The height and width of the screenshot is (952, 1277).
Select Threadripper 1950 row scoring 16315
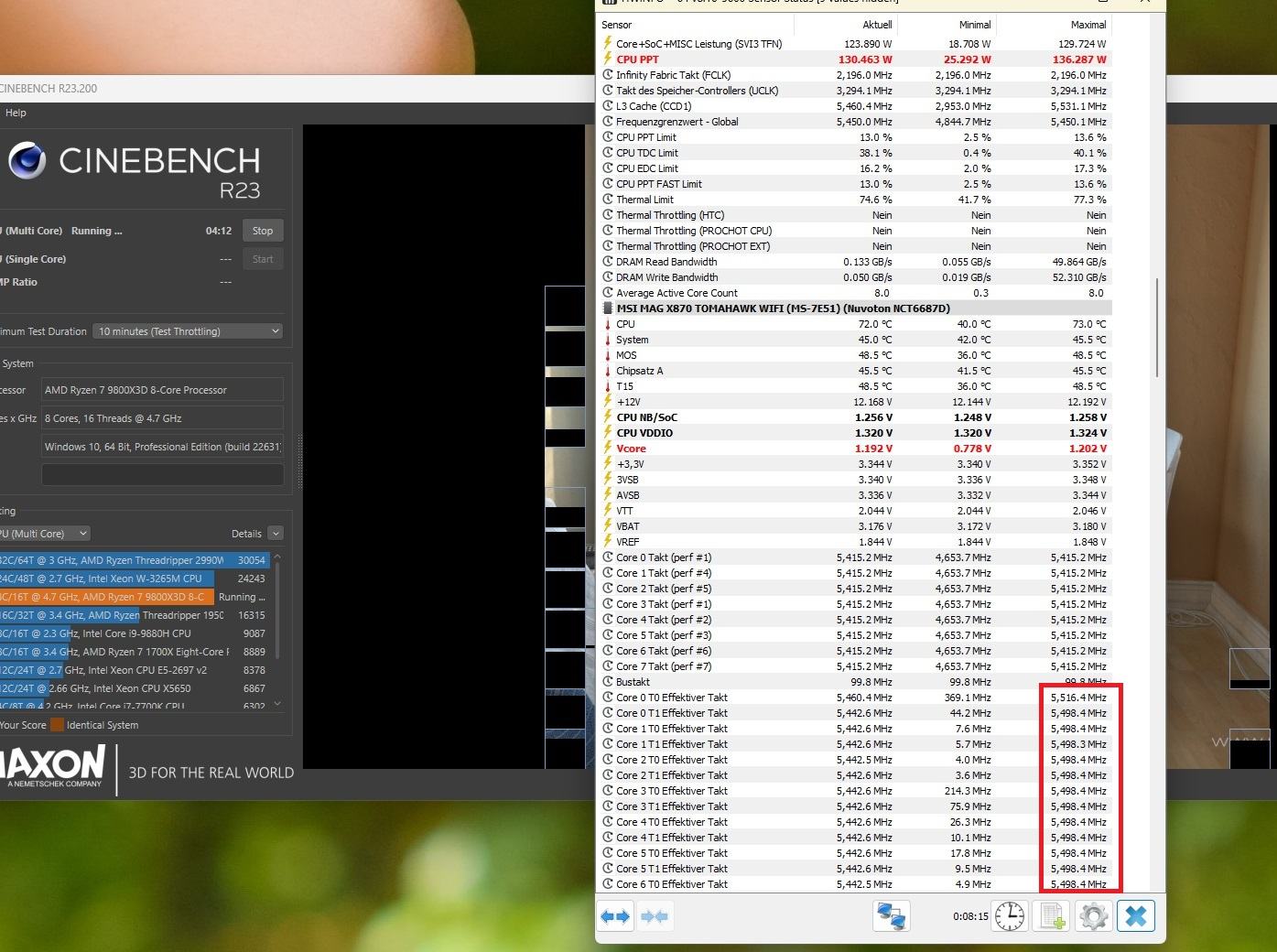[x=135, y=615]
